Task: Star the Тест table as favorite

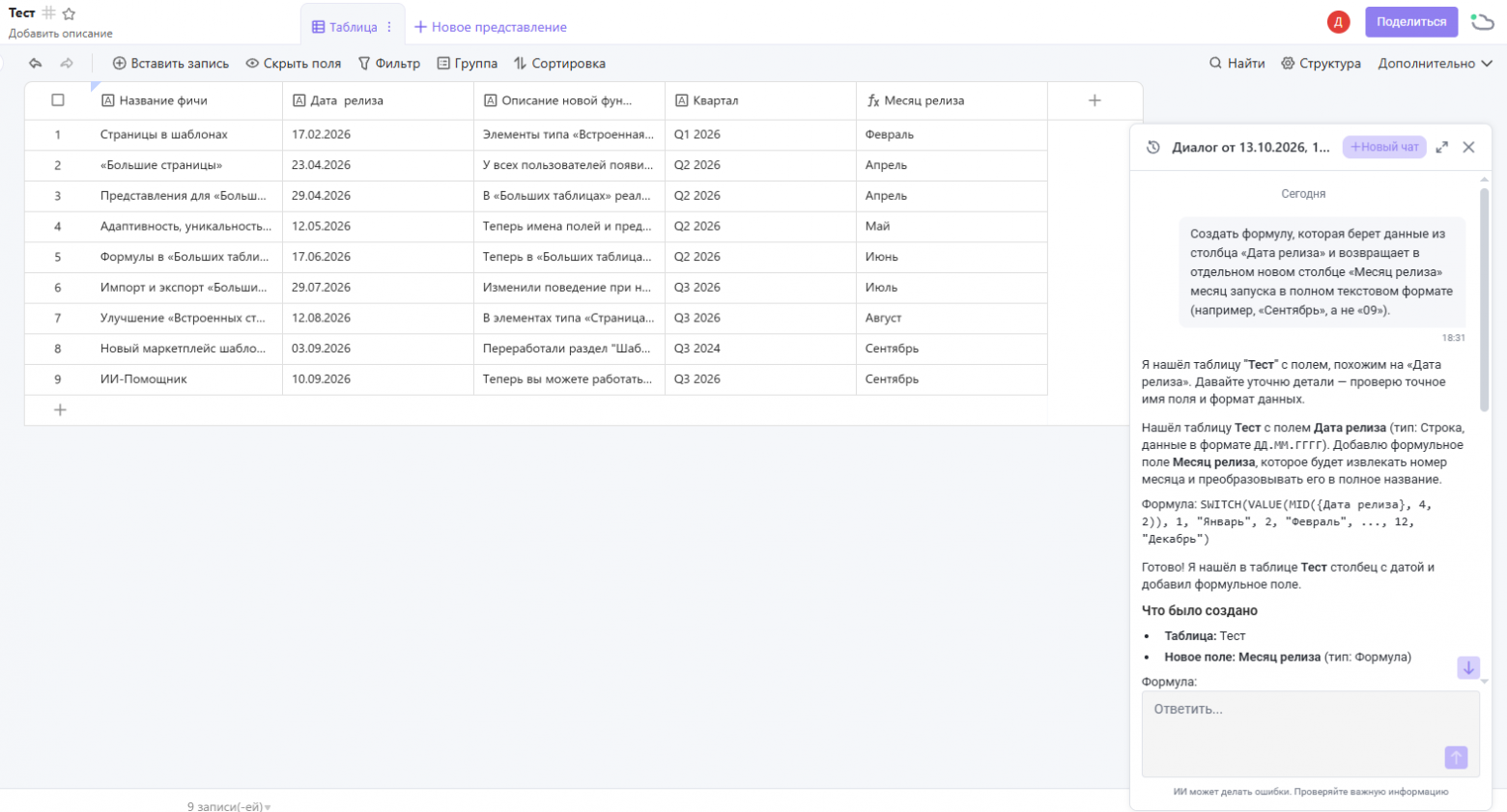Action: (x=69, y=14)
